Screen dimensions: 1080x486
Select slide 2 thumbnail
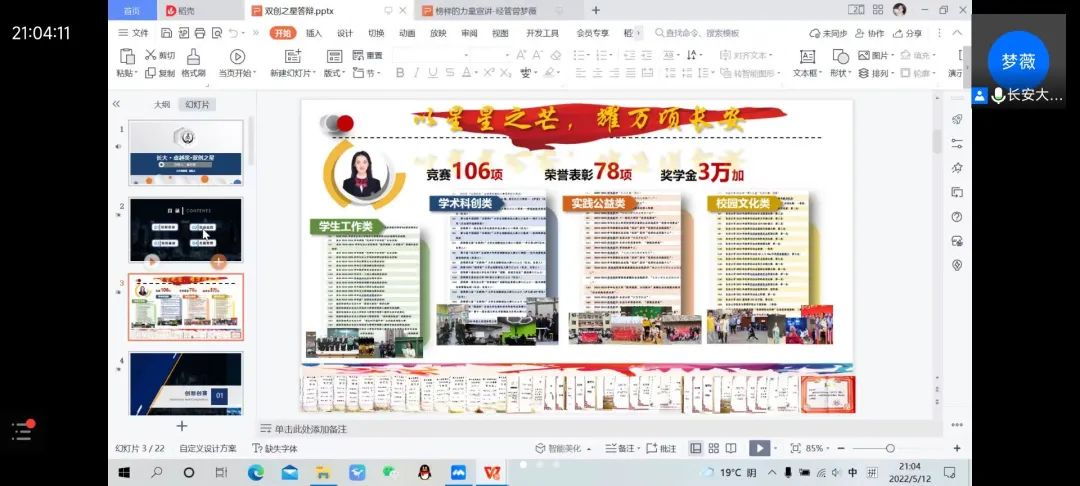coord(185,229)
